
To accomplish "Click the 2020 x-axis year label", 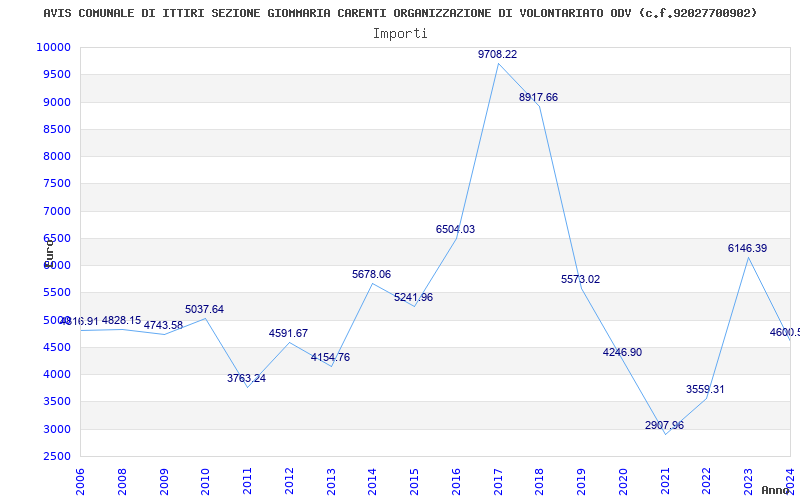I will [x=623, y=482].
